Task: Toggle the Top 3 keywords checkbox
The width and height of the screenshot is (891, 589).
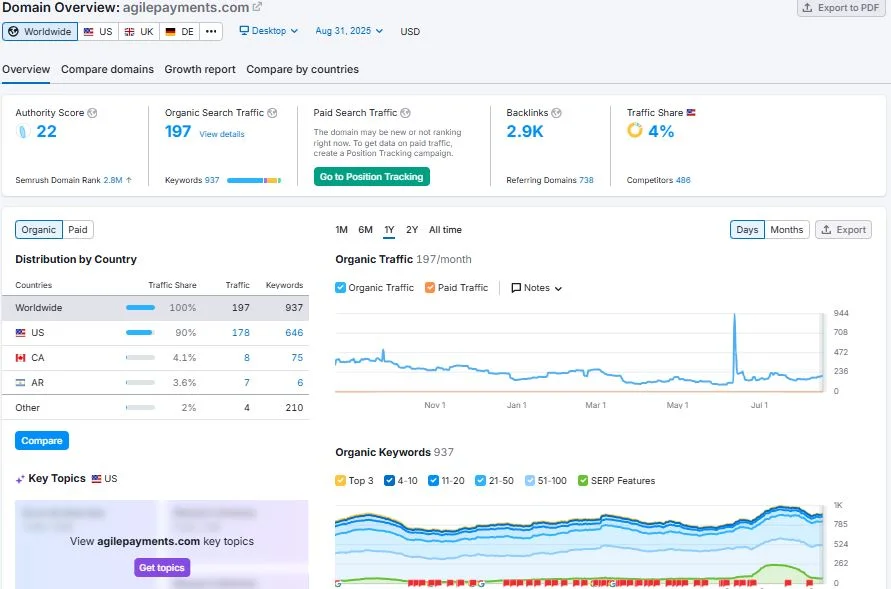Action: [x=340, y=481]
